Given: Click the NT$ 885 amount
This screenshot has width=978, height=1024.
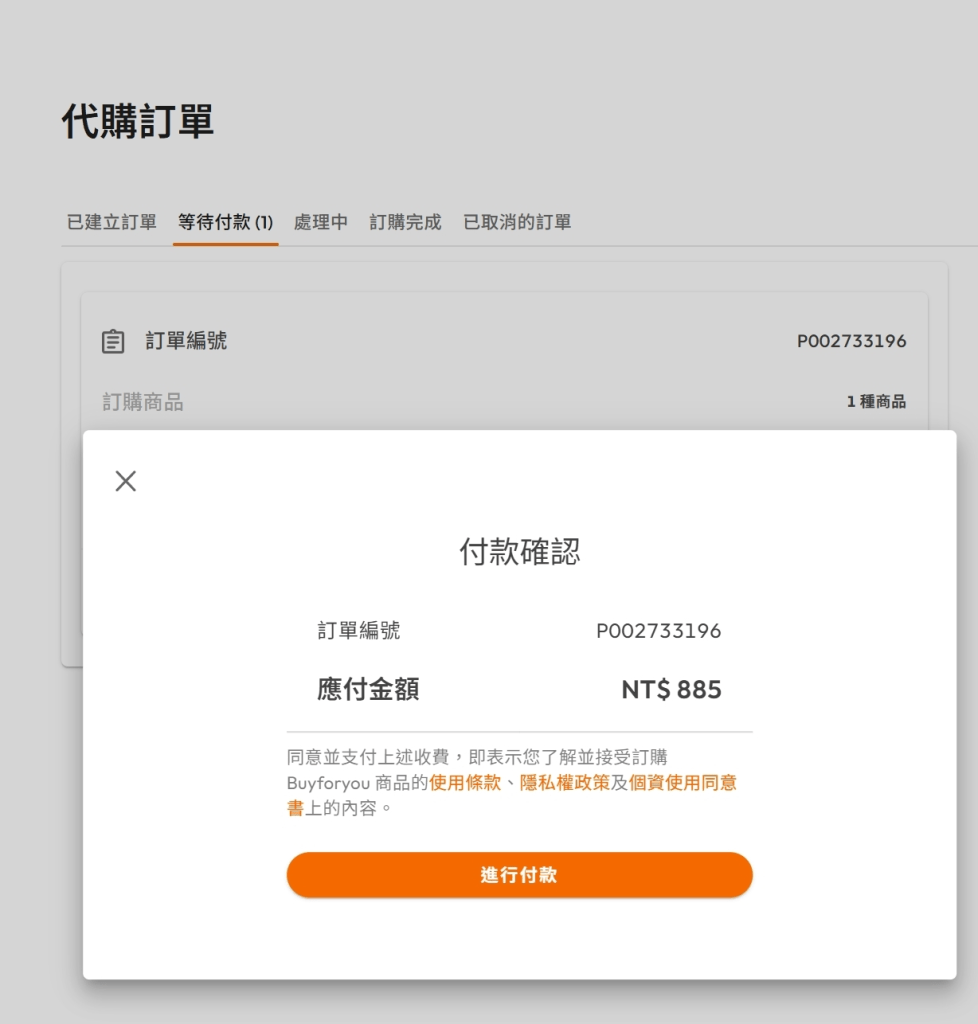Looking at the screenshot, I should point(671,690).
